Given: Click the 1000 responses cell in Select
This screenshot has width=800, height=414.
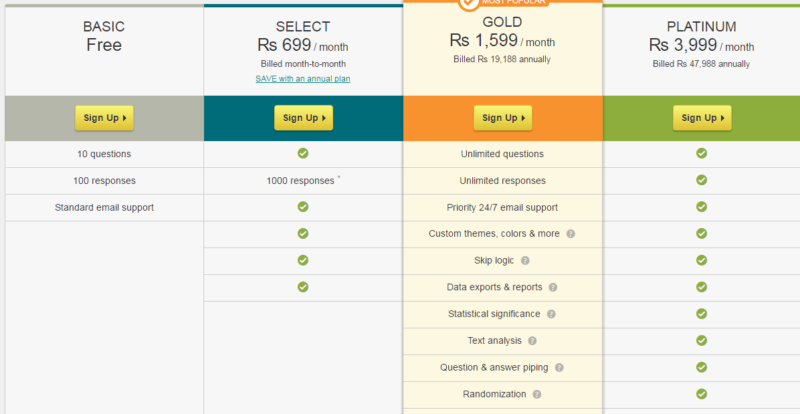Looking at the screenshot, I should point(303,181).
